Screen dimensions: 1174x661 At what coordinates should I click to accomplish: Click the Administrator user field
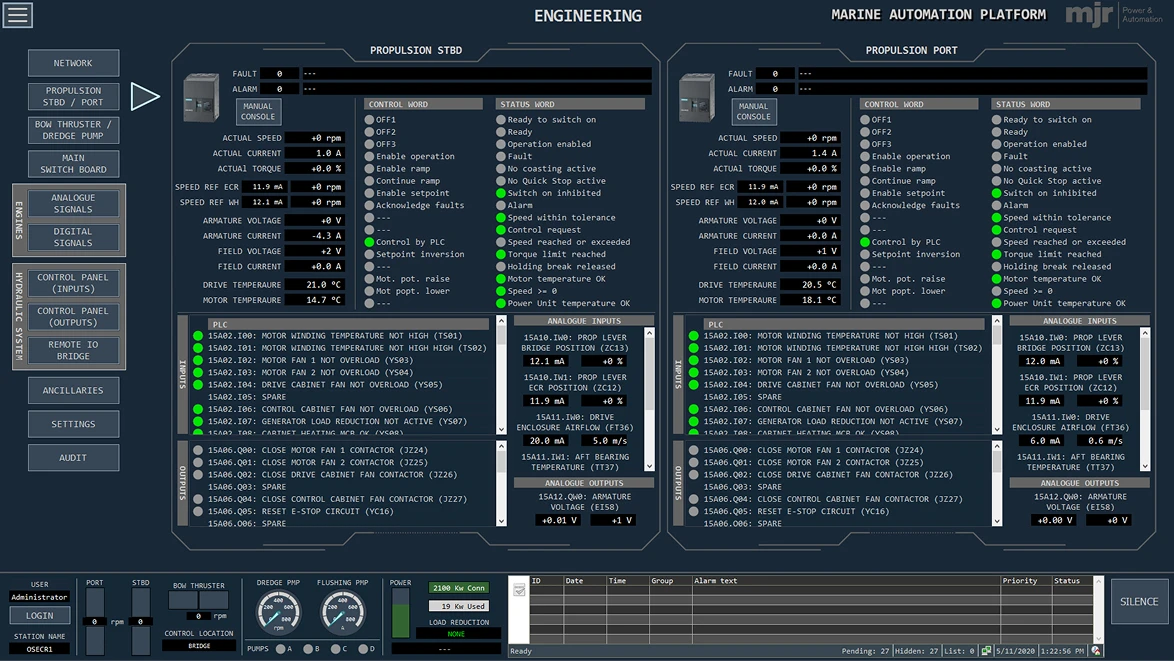[40, 597]
